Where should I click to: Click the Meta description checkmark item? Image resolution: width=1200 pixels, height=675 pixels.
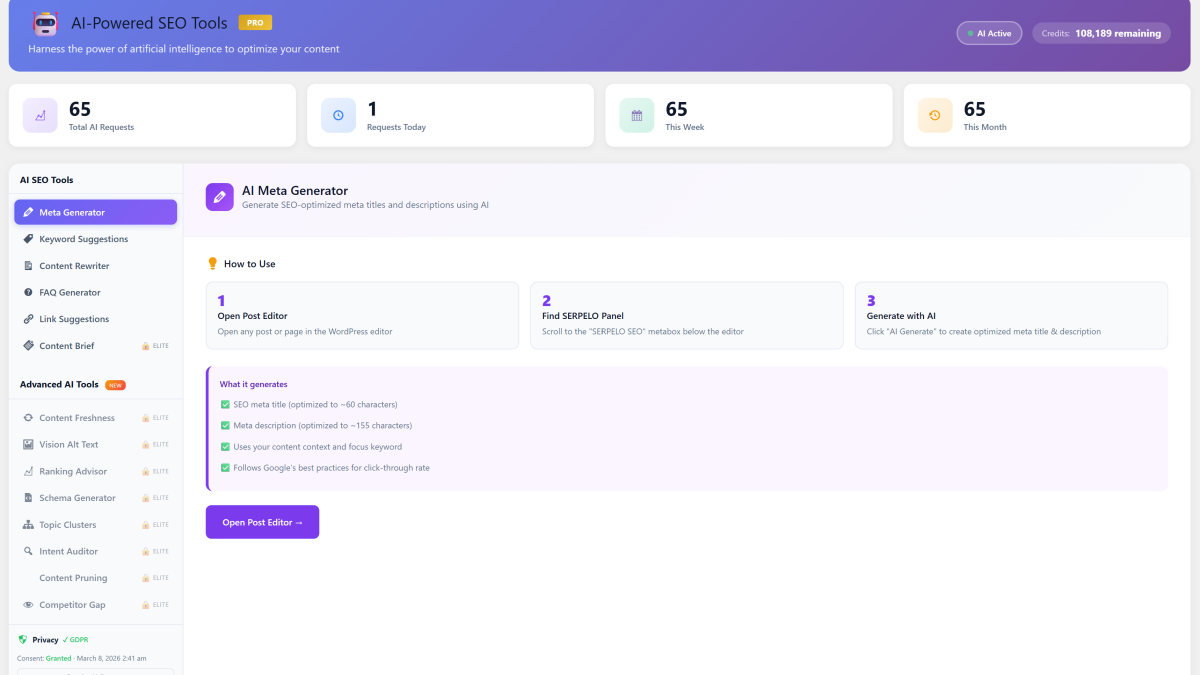(227, 424)
